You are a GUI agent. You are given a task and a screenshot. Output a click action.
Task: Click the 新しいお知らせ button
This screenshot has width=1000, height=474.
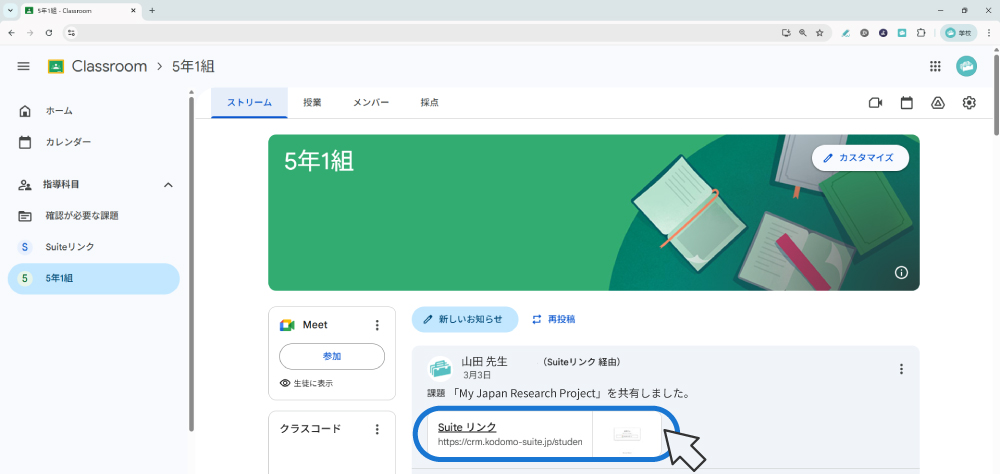[464, 319]
